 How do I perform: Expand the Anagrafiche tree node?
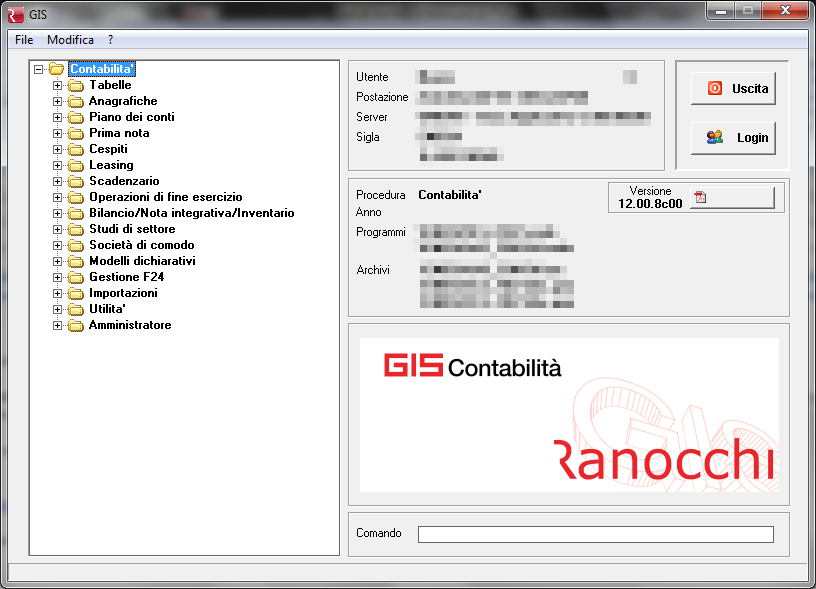tap(57, 101)
